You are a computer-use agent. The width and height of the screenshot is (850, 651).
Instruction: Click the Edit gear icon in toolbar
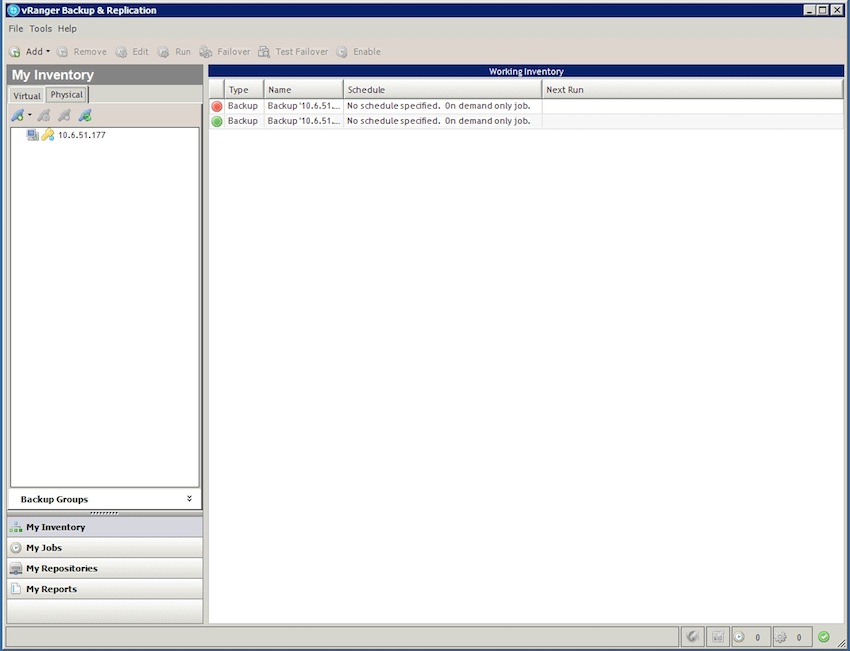(x=121, y=52)
